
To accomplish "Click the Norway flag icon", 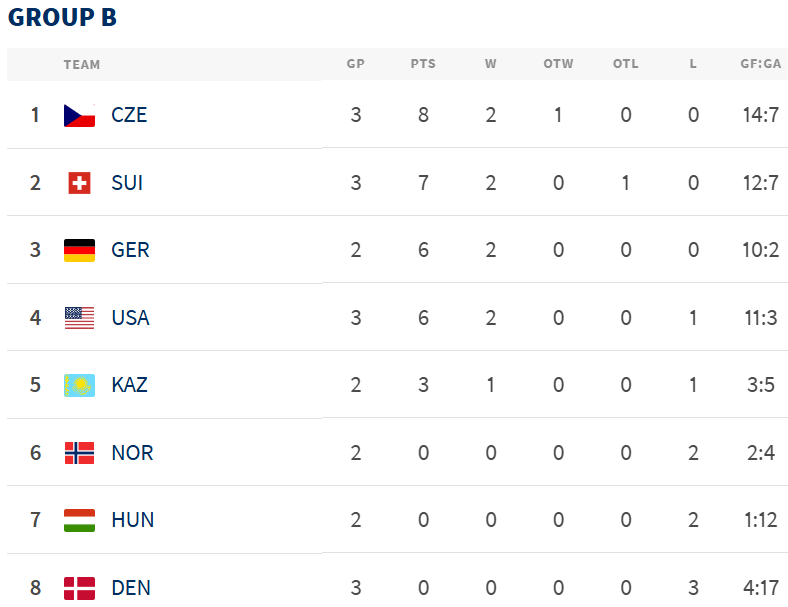I will [79, 453].
